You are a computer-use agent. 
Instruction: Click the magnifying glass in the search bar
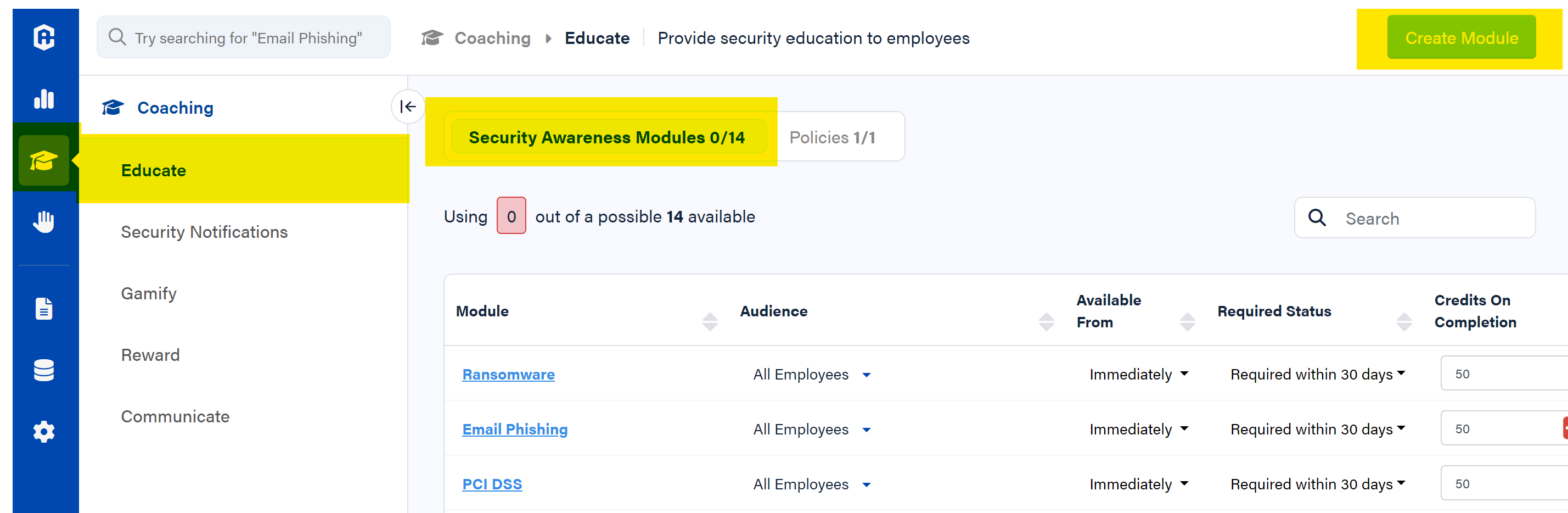click(117, 37)
